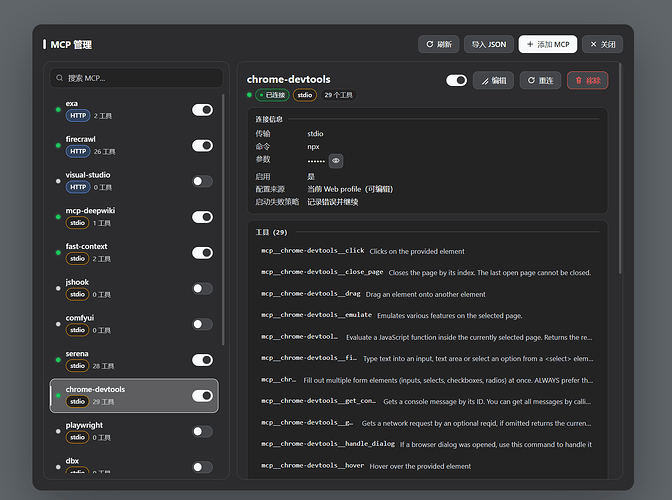Click the 当前 Web profile (可编辑) value
The height and width of the screenshot is (500, 672).
350,189
